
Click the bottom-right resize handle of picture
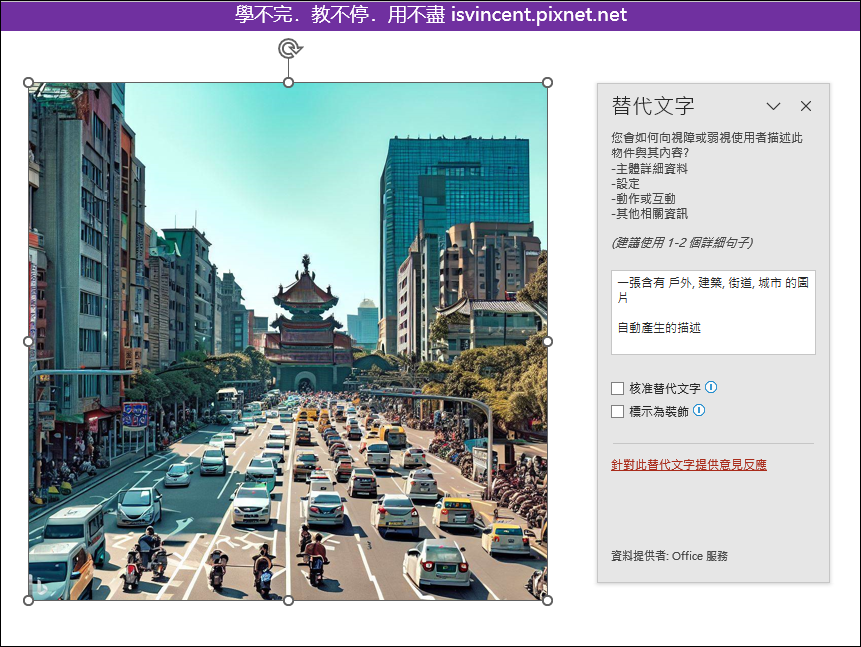(x=547, y=600)
